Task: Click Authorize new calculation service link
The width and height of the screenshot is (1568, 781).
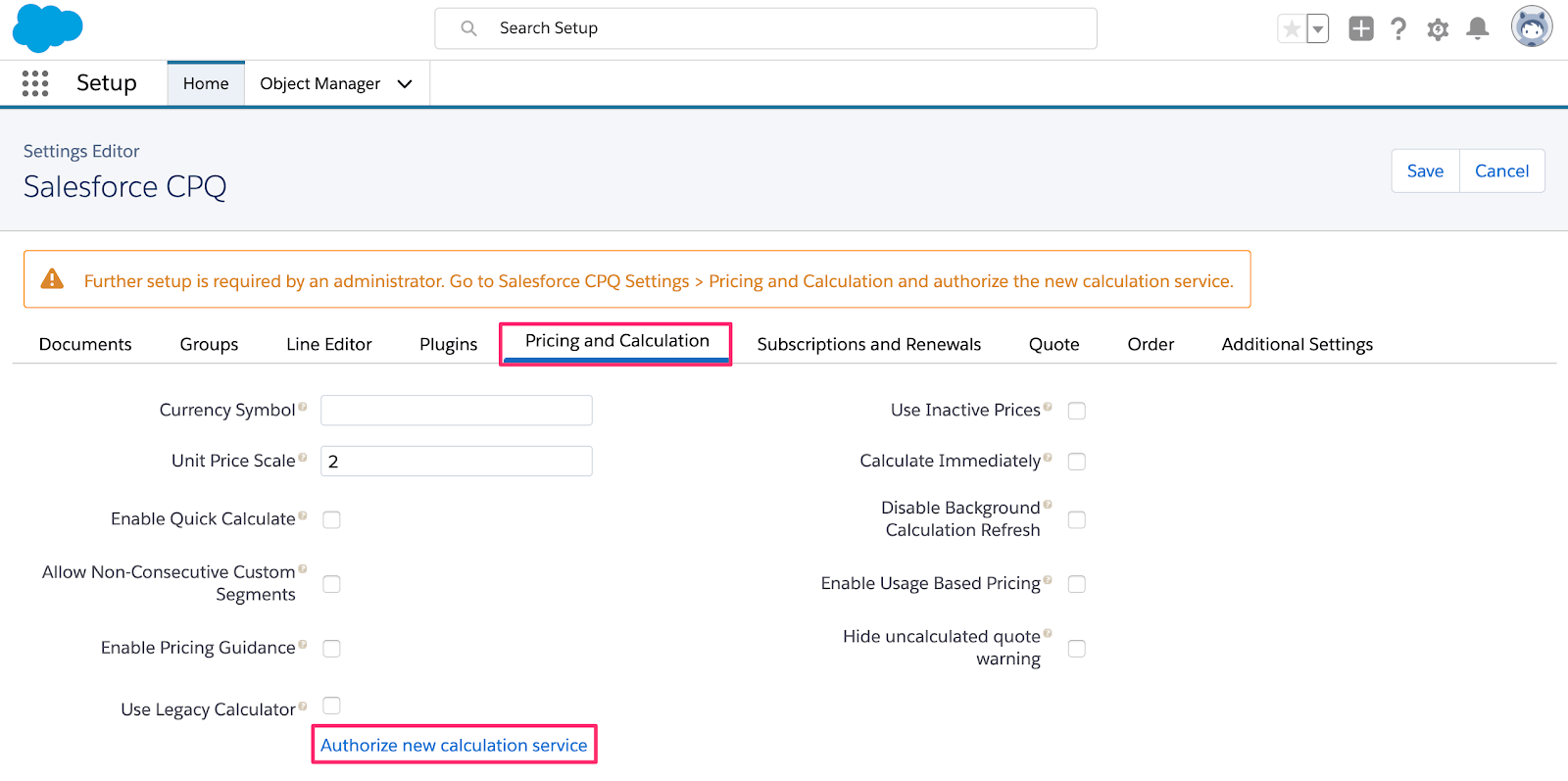Action: click(454, 745)
